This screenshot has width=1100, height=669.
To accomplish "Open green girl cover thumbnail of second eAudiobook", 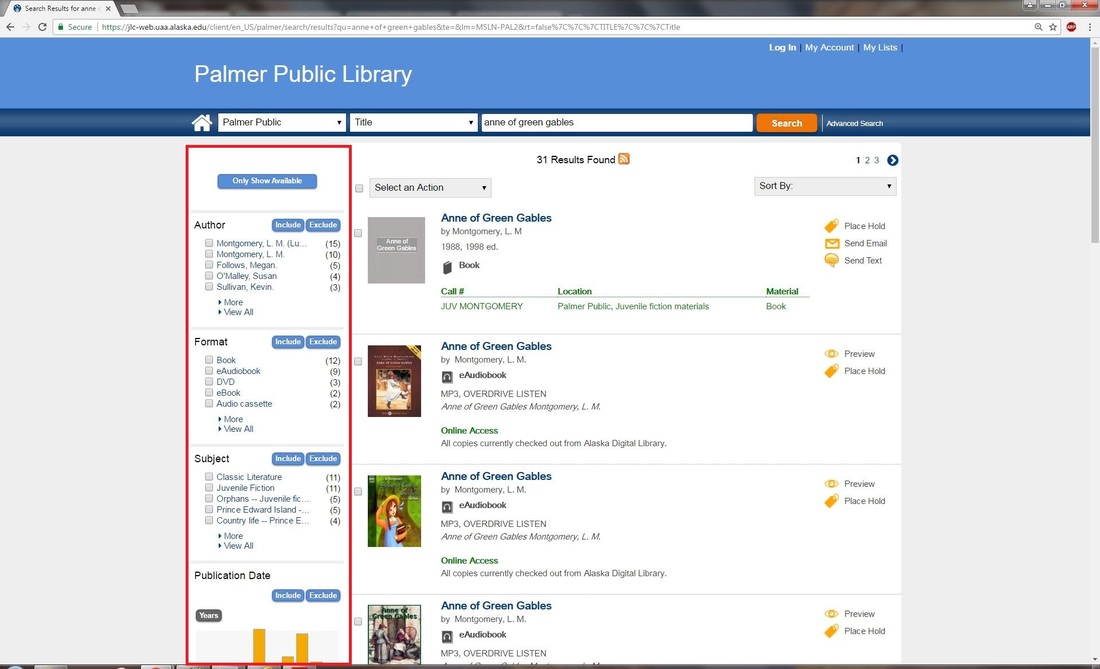I will pyautogui.click(x=394, y=511).
